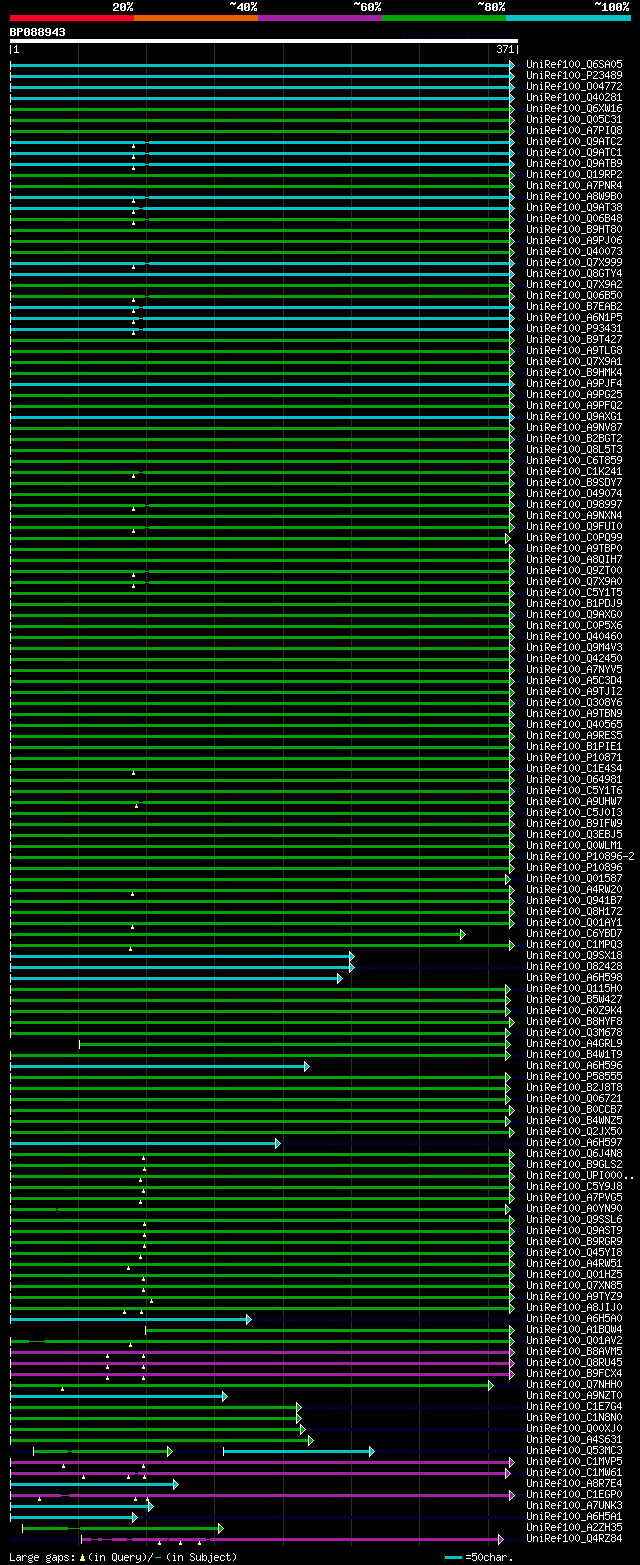Screen dimensions: 640x1565
Task: Select the label UniRef100_B9HT80
Action: (573, 229)
